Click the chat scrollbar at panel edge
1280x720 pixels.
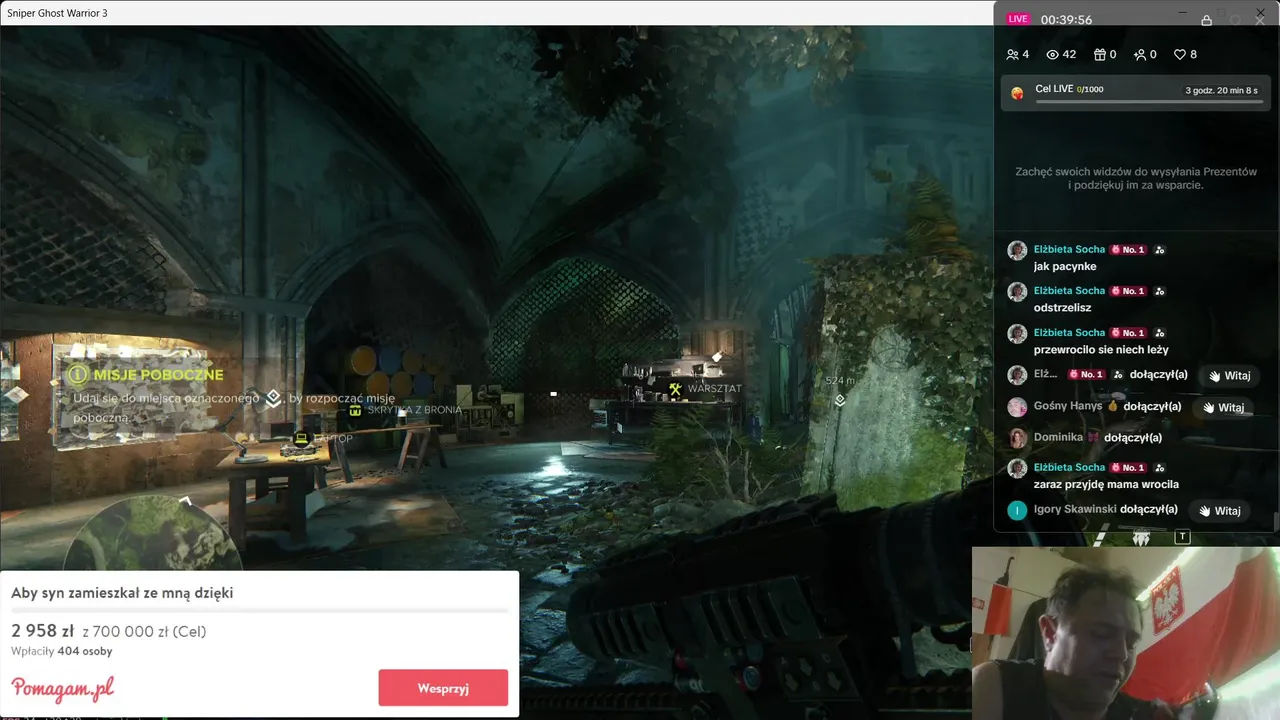1275,520
